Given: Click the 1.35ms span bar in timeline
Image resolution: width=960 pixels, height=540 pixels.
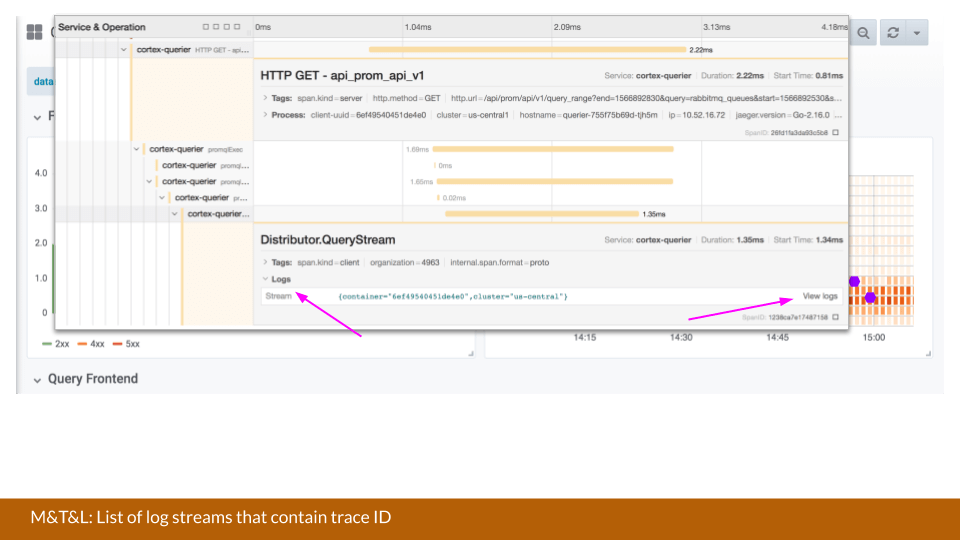Looking at the screenshot, I should pos(542,214).
